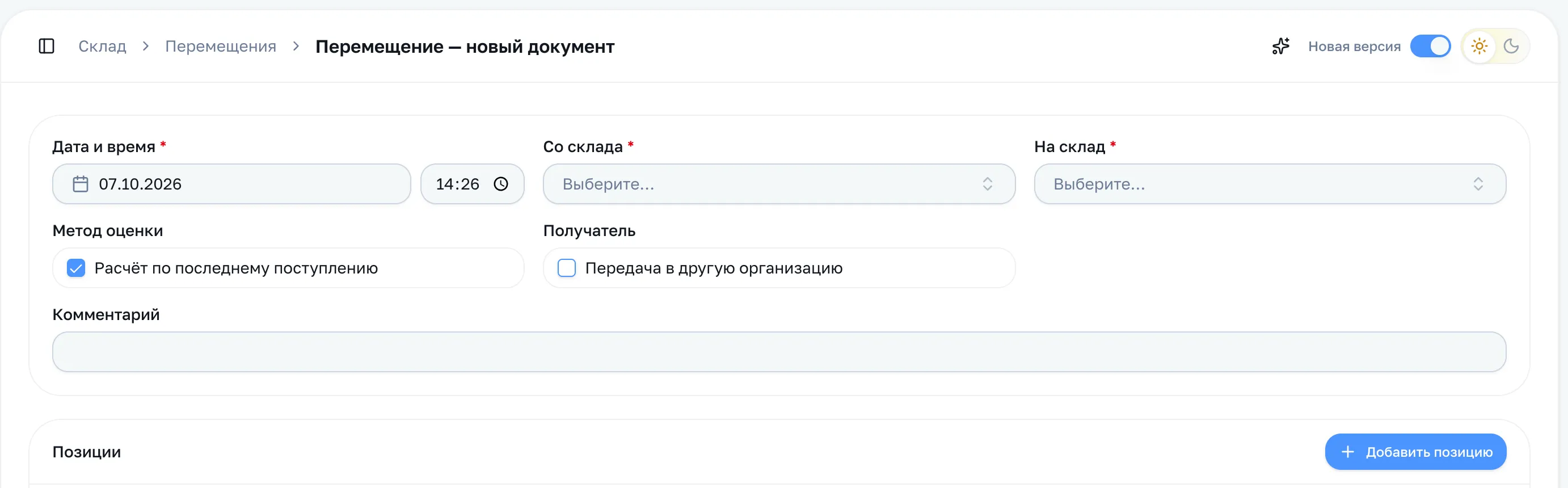The height and width of the screenshot is (488, 1568).
Task: Focus the date field 07.10.2026
Action: pyautogui.click(x=231, y=184)
